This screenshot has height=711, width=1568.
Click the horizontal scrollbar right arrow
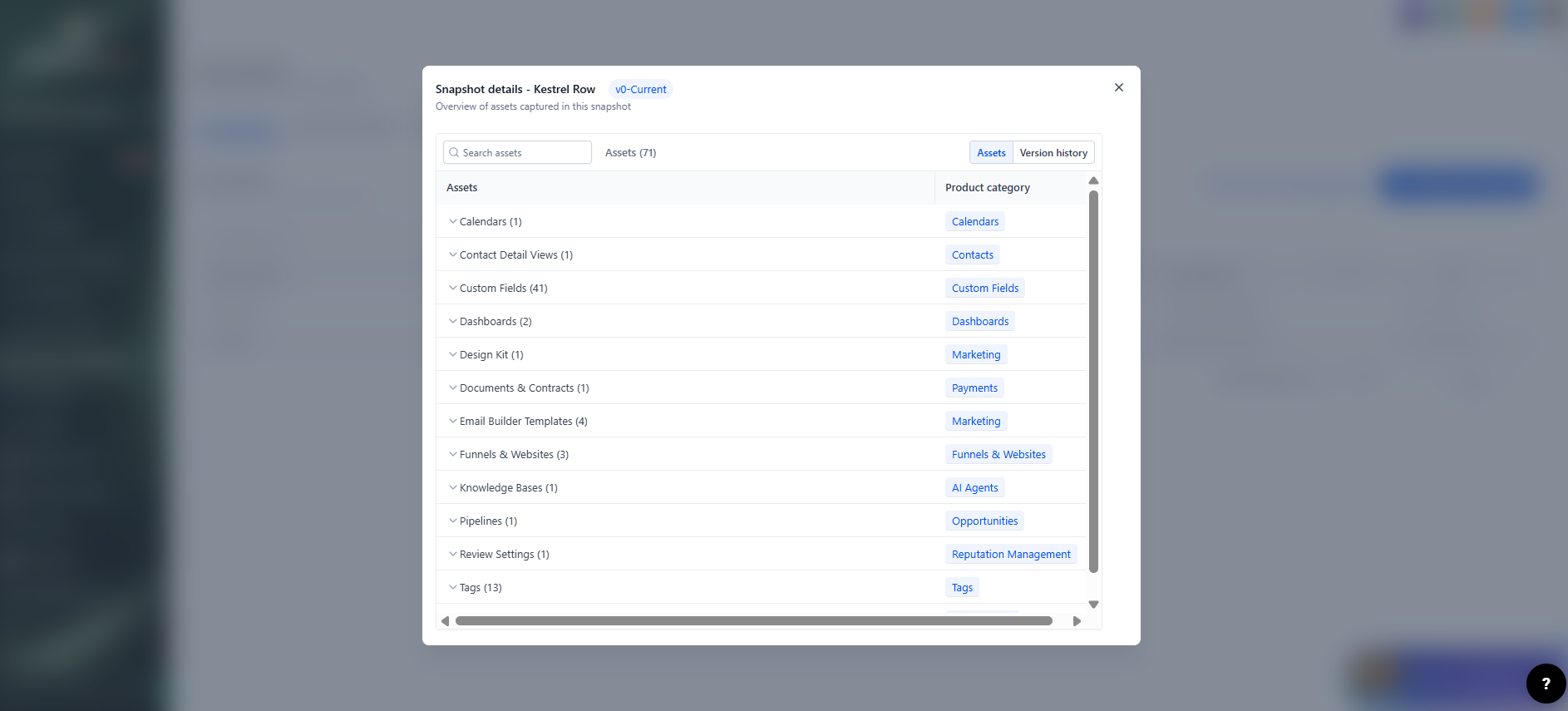coord(1077,621)
